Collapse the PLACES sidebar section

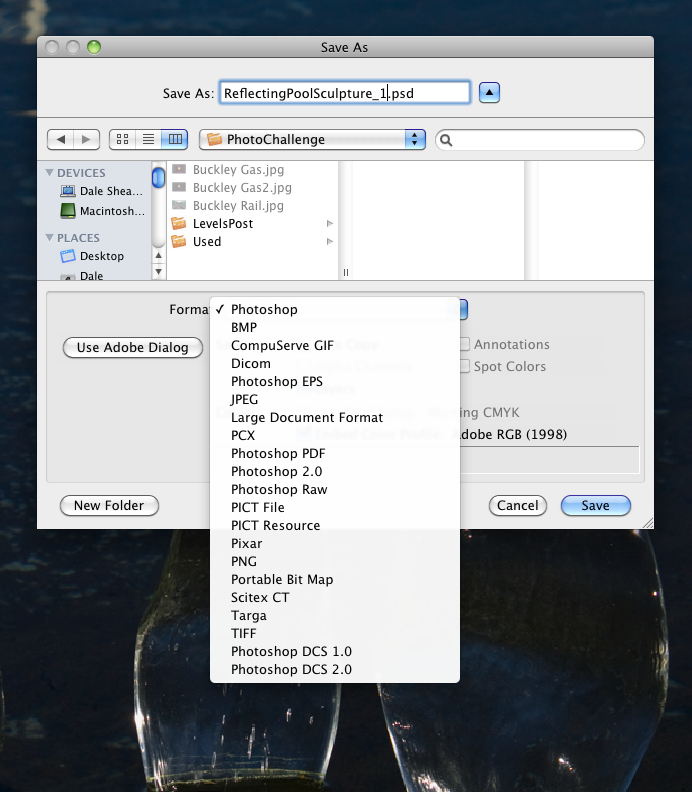pyautogui.click(x=50, y=237)
